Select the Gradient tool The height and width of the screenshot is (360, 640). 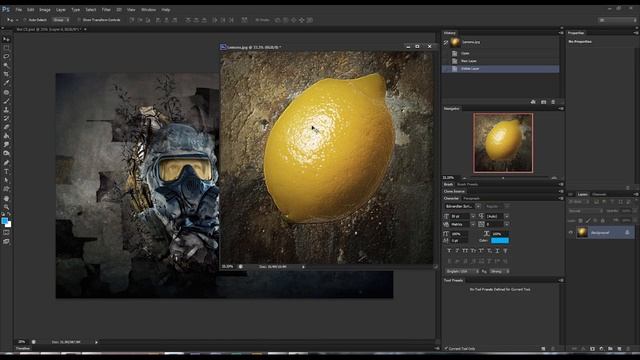pos(6,136)
